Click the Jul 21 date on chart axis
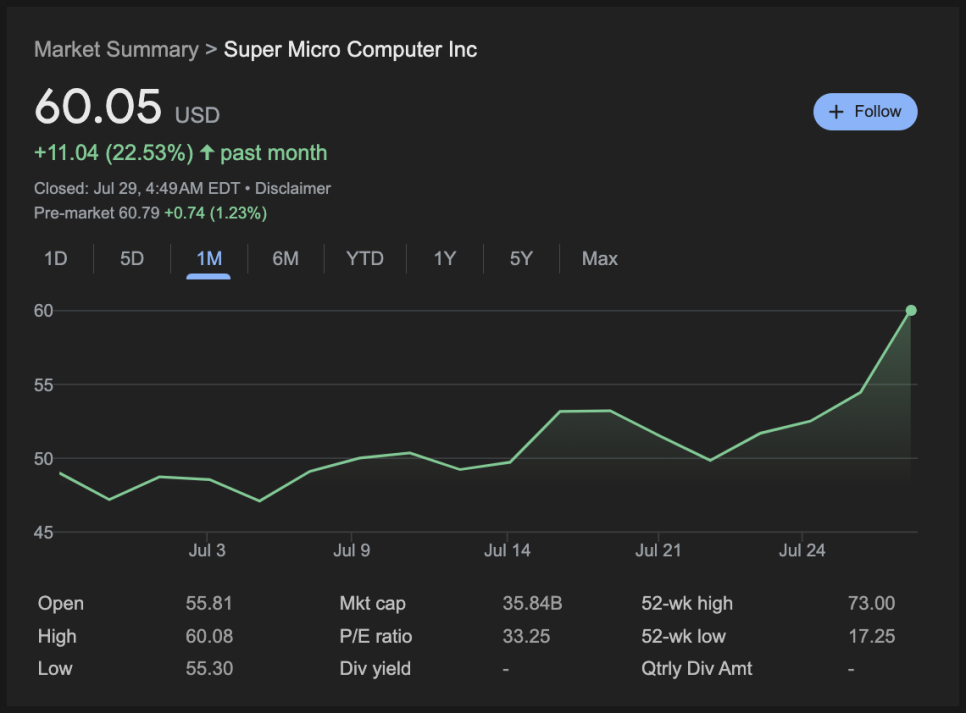This screenshot has width=966, height=713. [658, 551]
